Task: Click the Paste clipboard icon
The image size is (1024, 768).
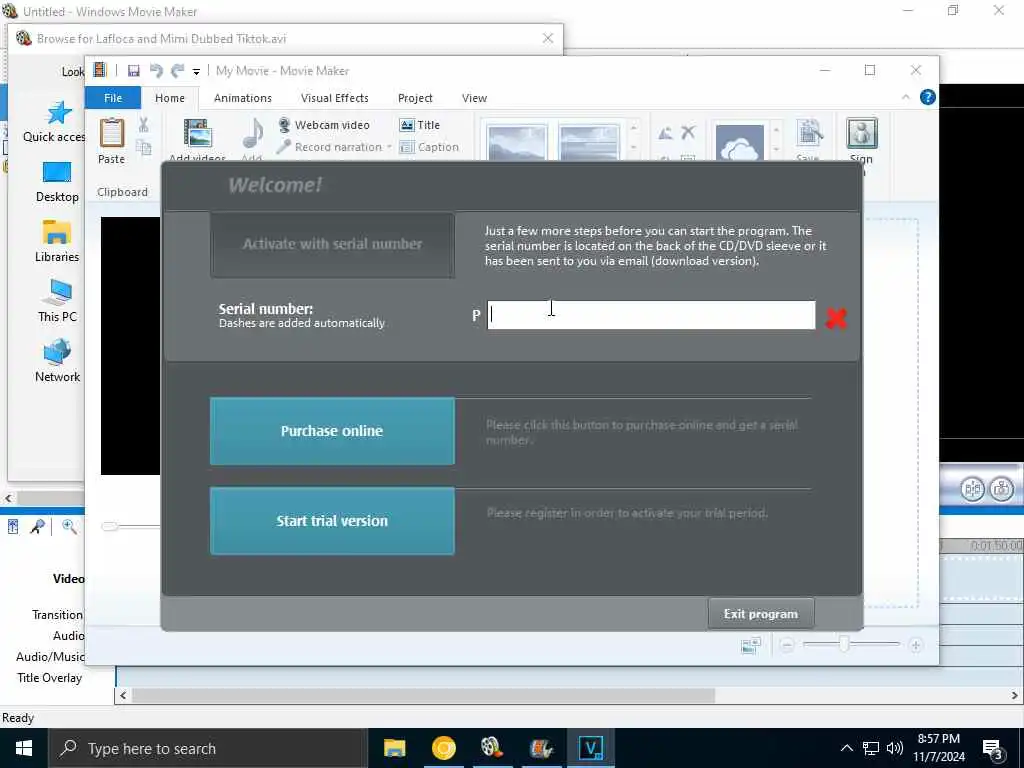Action: 112,133
